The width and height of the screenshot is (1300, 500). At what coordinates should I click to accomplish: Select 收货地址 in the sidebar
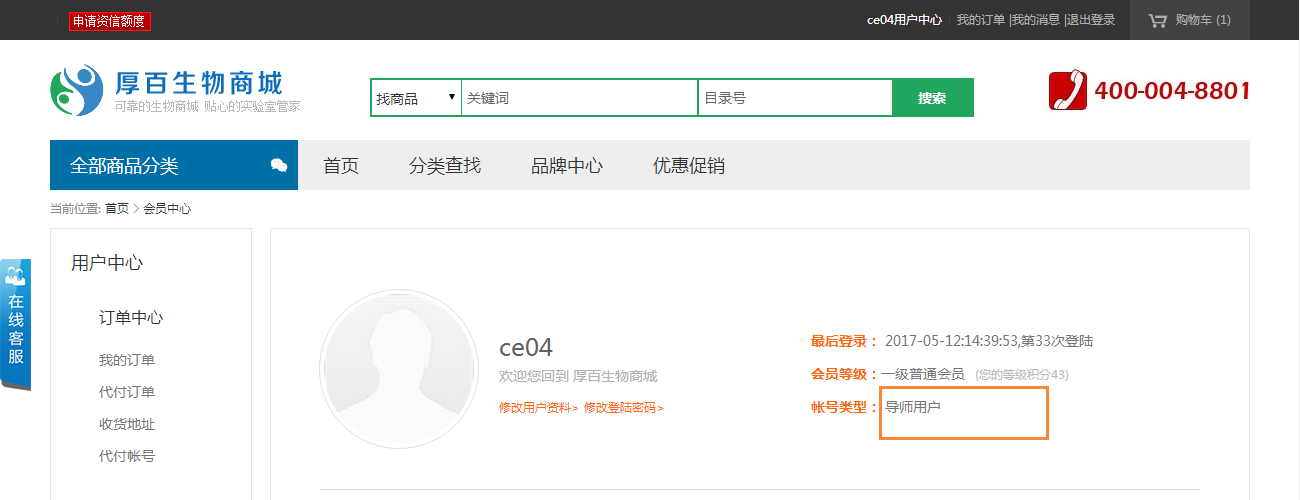pyautogui.click(x=127, y=424)
